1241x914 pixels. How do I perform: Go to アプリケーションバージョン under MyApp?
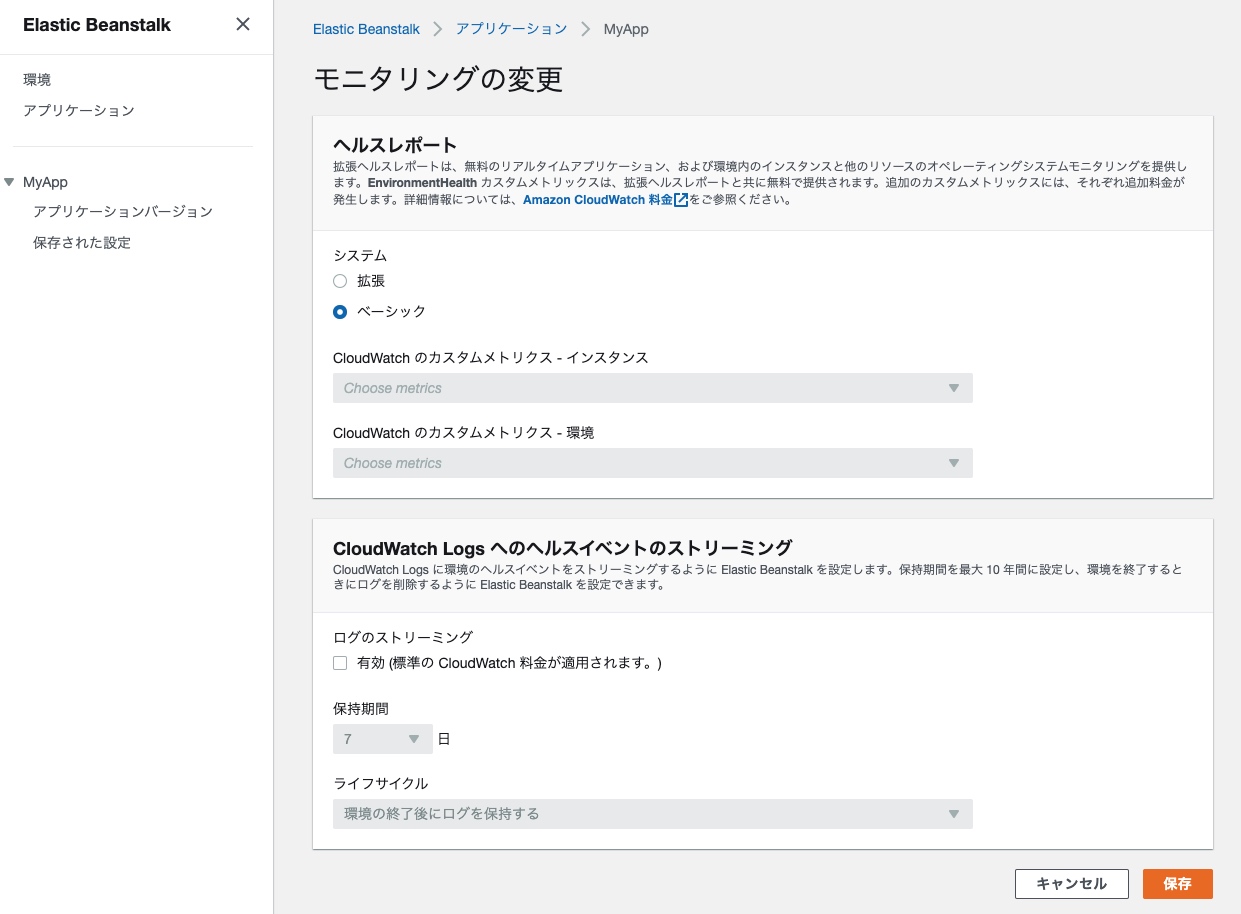point(122,212)
